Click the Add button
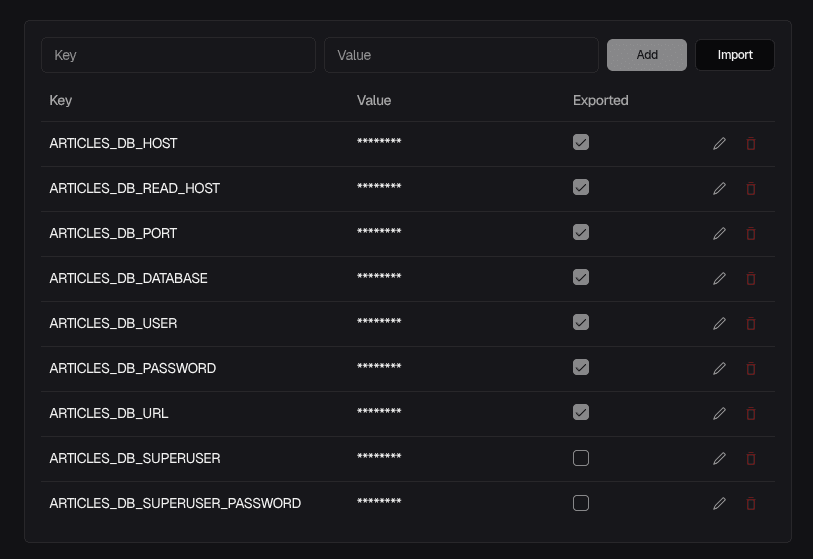This screenshot has height=559, width=813. click(647, 55)
